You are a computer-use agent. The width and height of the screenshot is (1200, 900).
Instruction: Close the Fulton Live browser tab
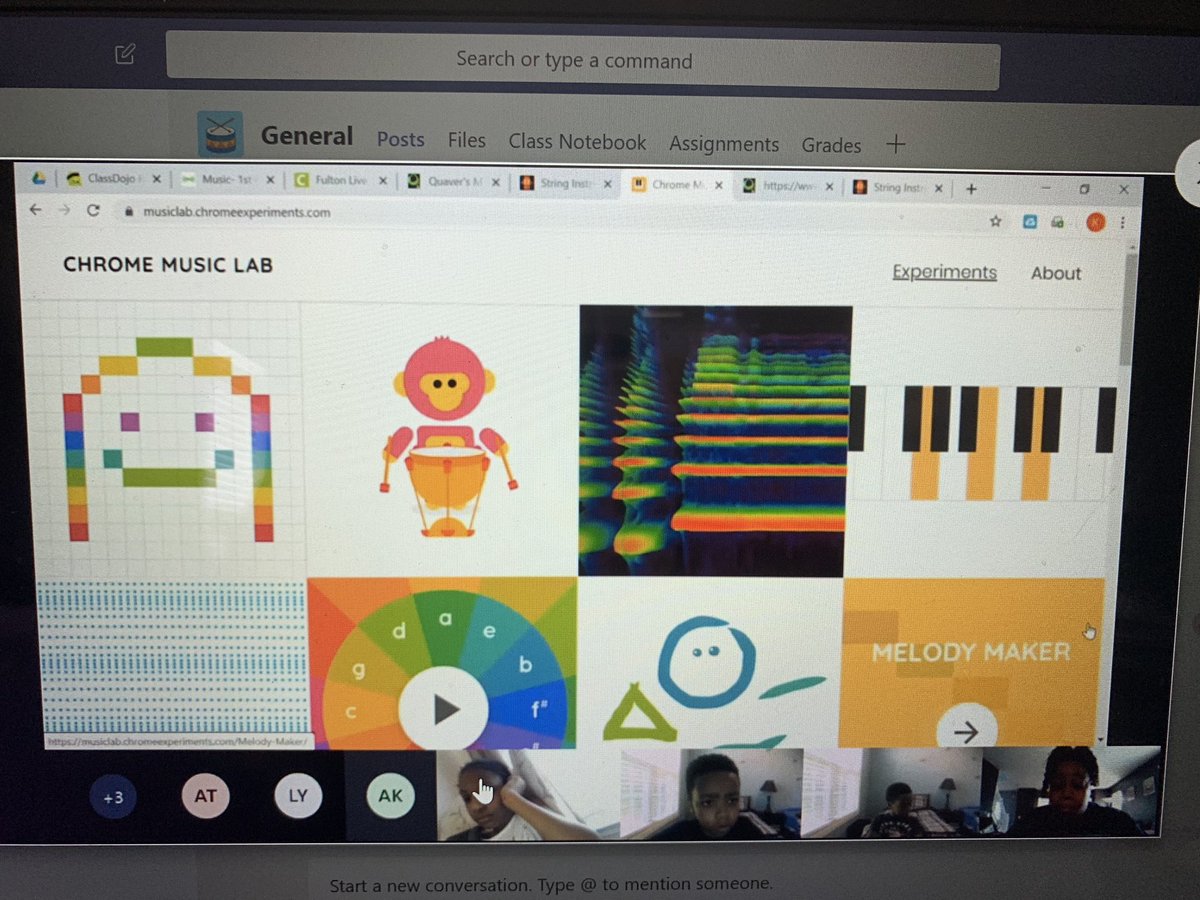tap(384, 182)
